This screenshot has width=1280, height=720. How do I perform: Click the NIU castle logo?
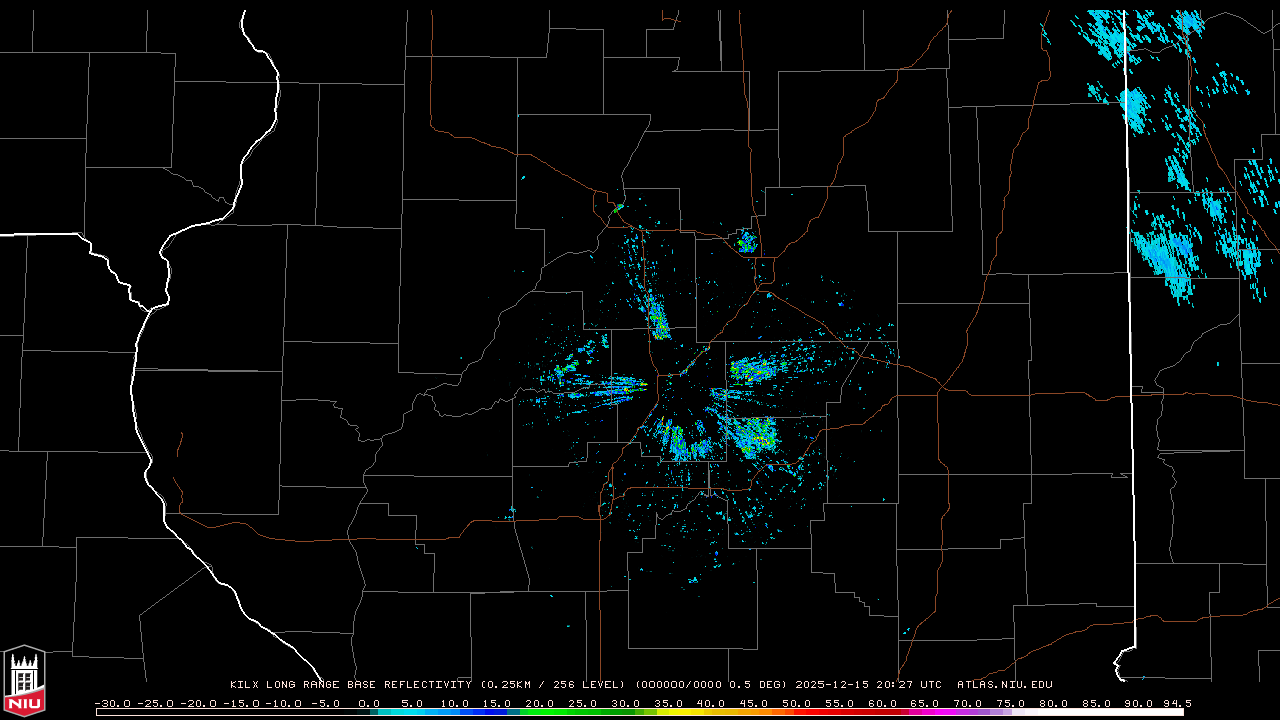click(24, 682)
